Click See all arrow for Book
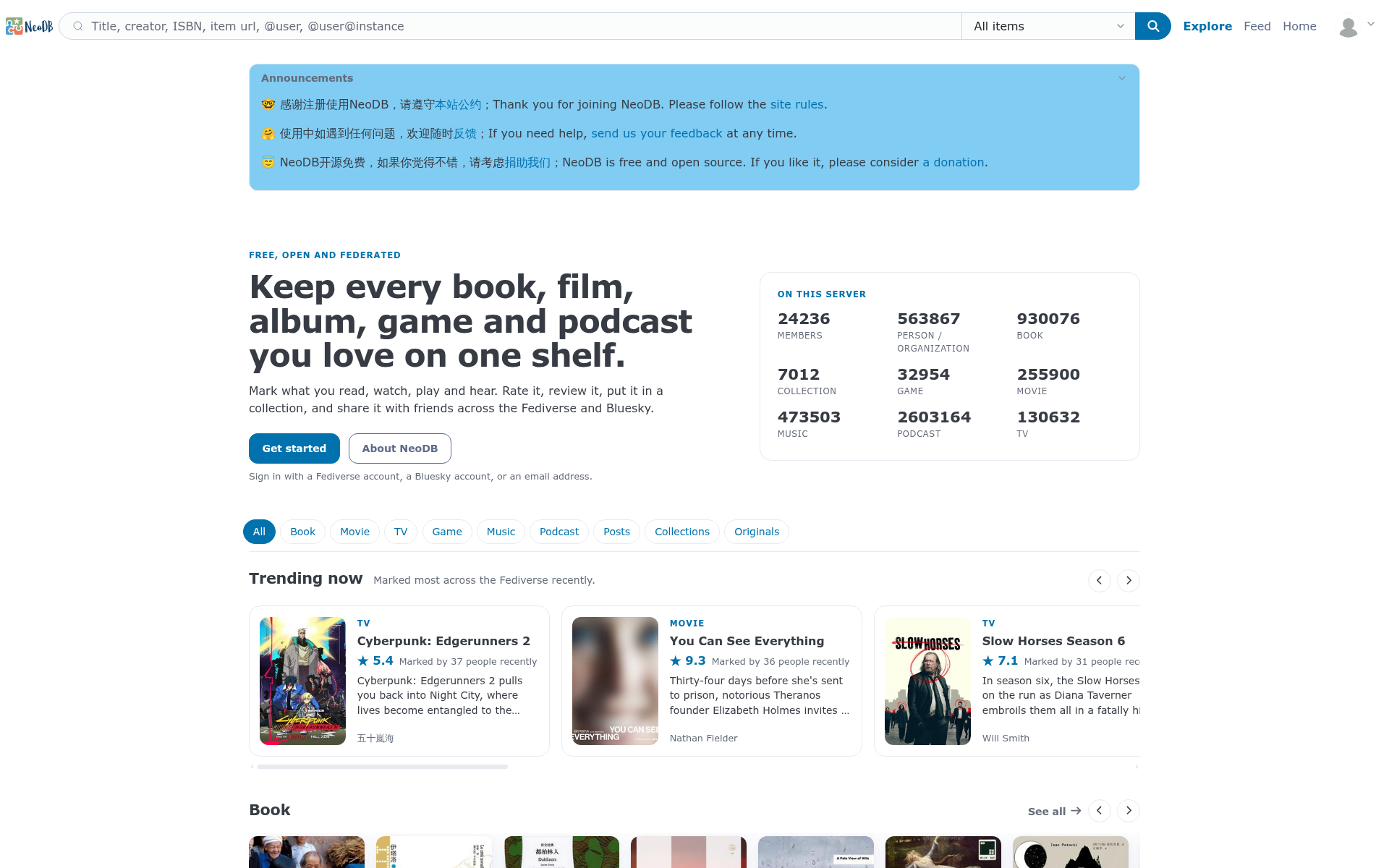1389x868 pixels. [1054, 811]
